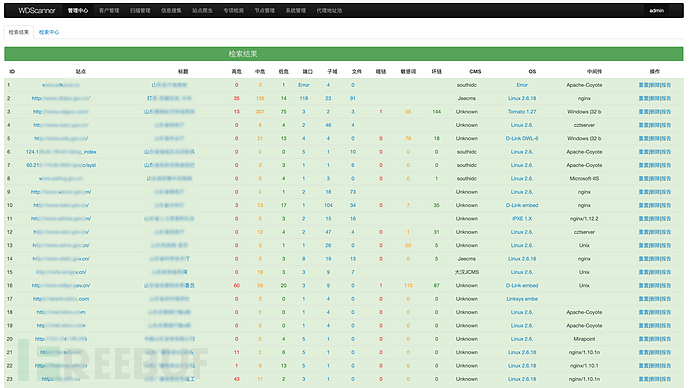Click bad-link value 144 in row 3
Screen dimensions: 690x388
pyautogui.click(x=437, y=112)
